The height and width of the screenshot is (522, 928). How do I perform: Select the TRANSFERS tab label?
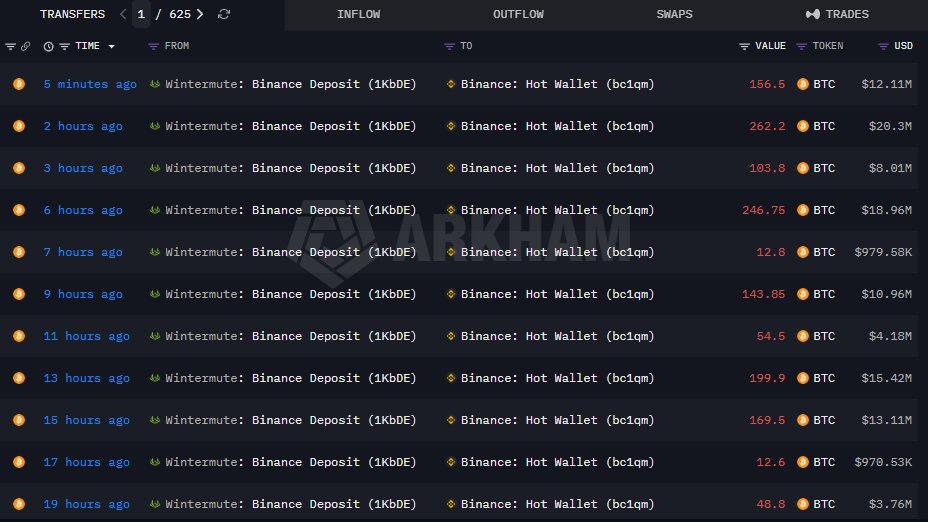(72, 14)
